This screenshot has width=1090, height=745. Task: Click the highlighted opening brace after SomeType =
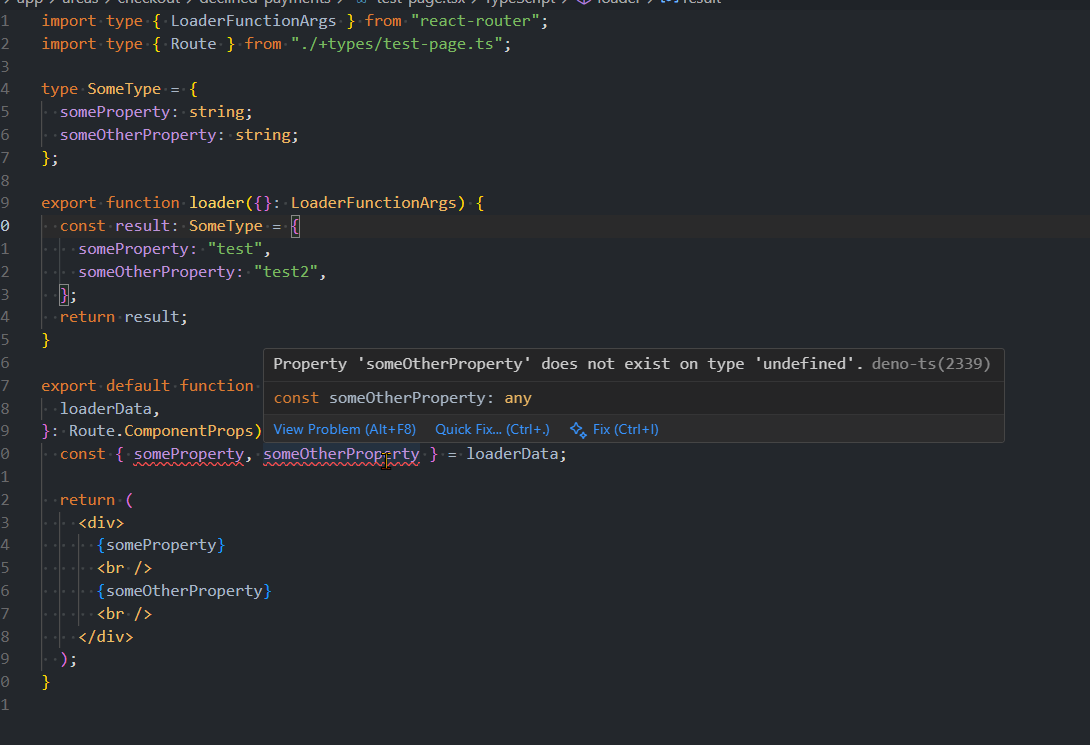tap(295, 226)
